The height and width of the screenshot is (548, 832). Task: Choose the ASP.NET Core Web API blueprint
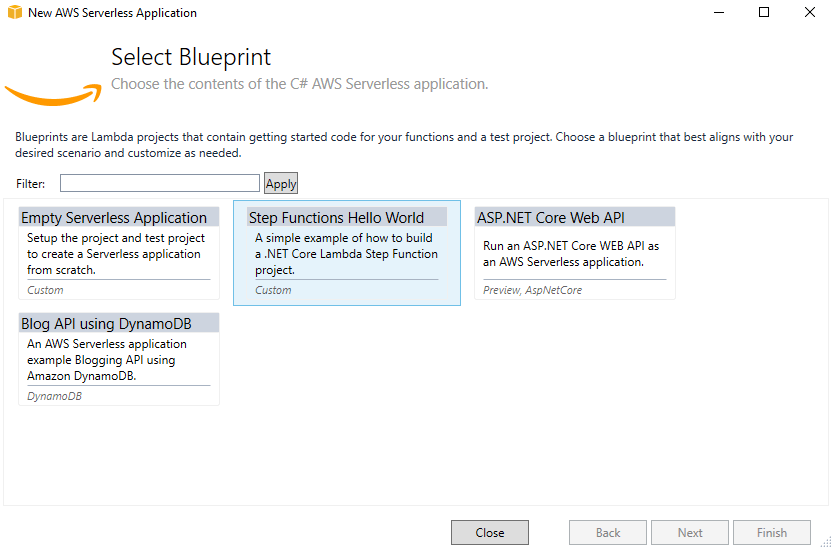(575, 253)
